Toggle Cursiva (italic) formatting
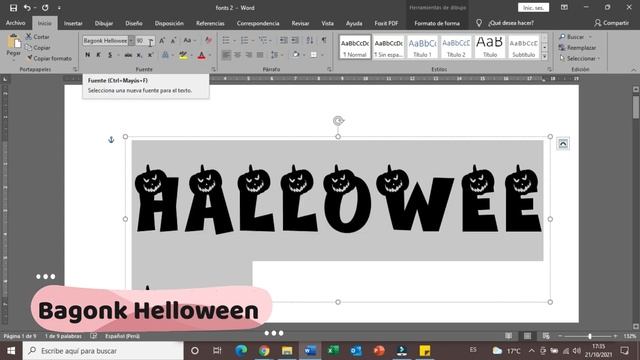The width and height of the screenshot is (640, 360). (x=98, y=55)
